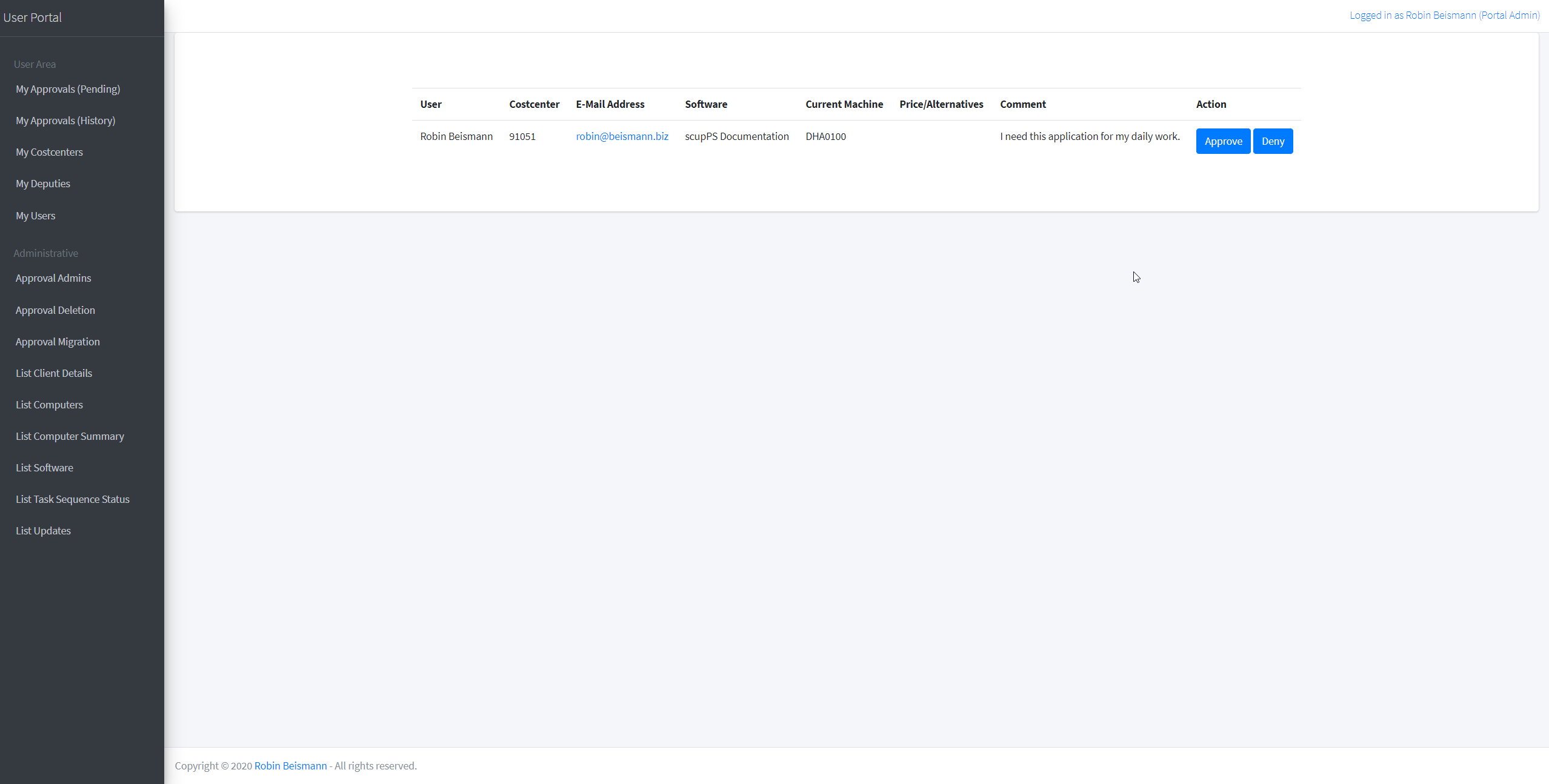
Task: Click the User Portal header title
Action: pos(32,18)
